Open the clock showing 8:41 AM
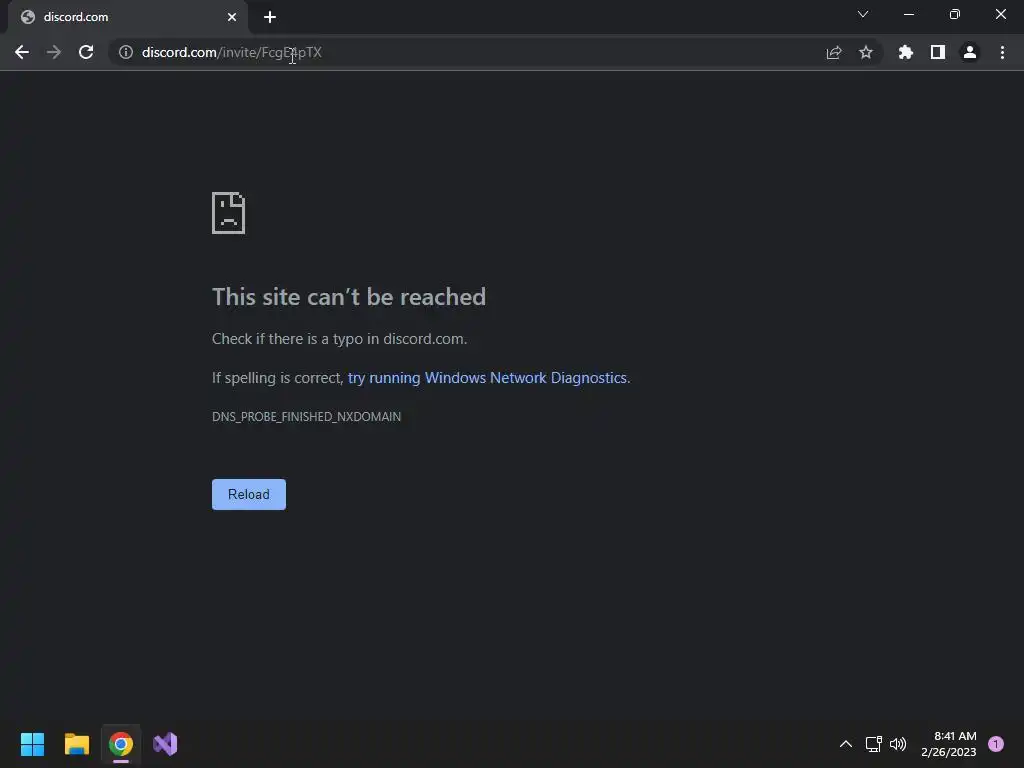This screenshot has width=1024, height=768. click(948, 744)
